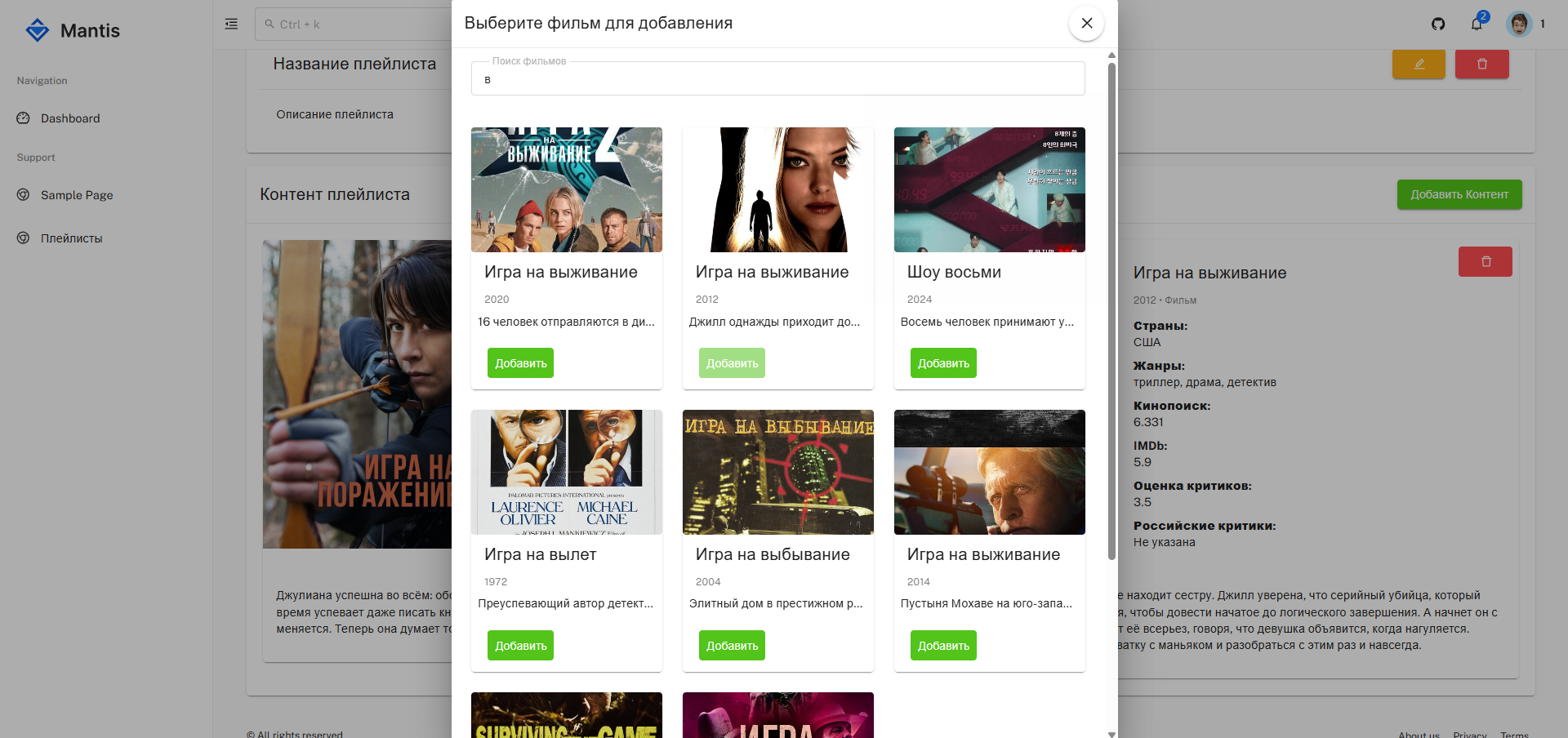
Task: Click the Игра на выбывание title
Action: [x=773, y=554]
